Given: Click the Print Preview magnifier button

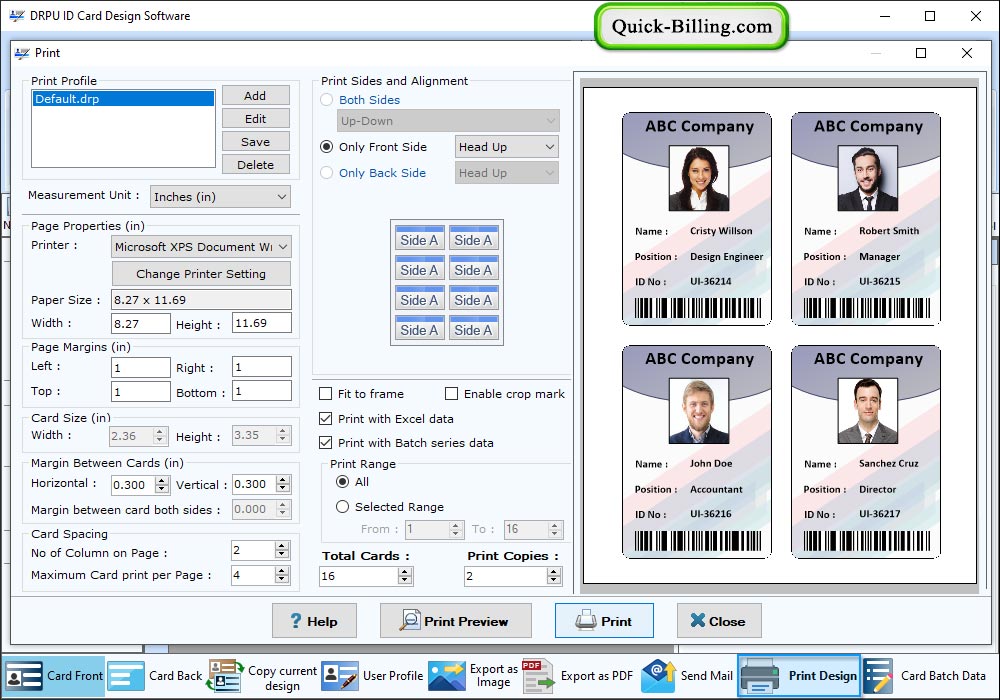Looking at the screenshot, I should coord(455,621).
